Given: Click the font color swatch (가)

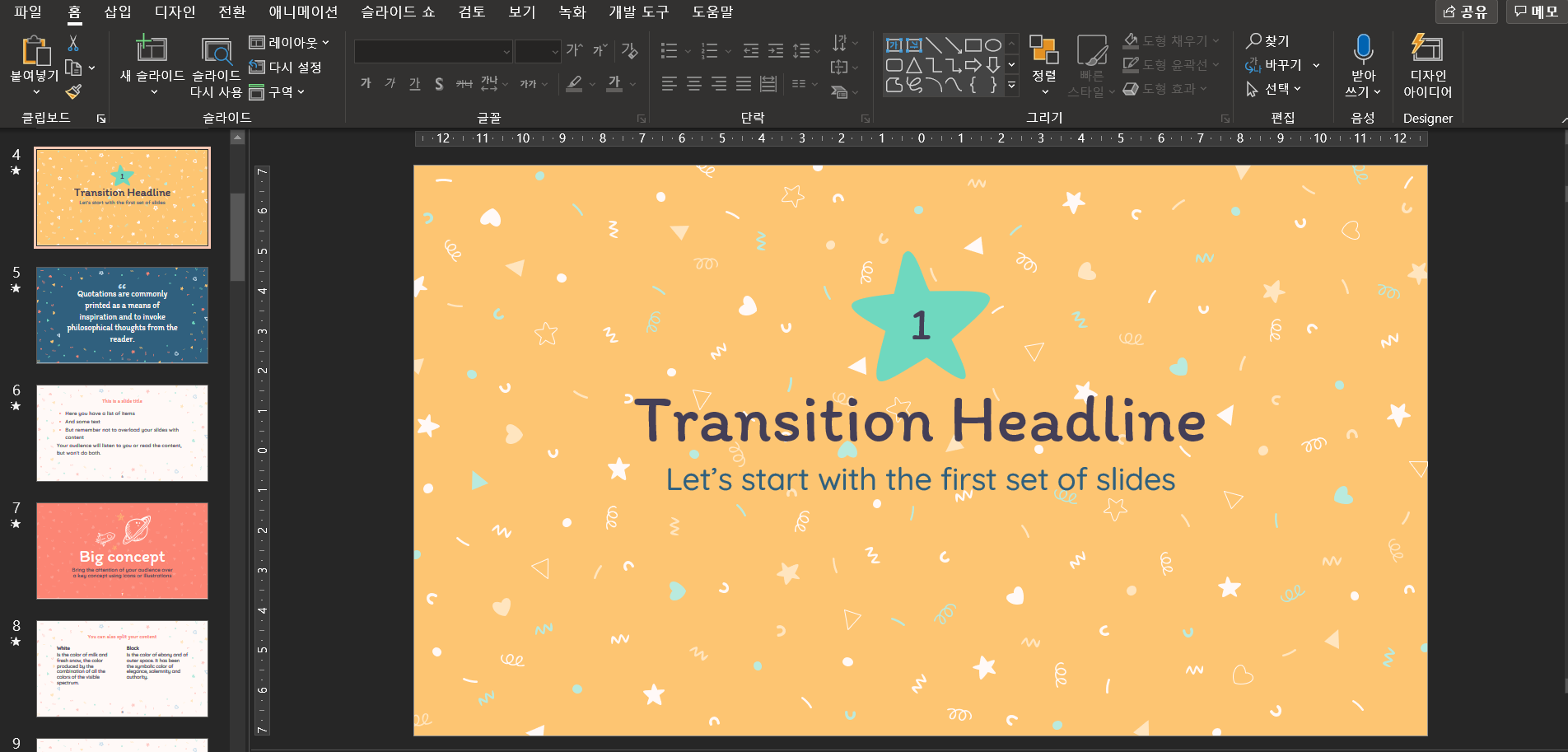Looking at the screenshot, I should [614, 83].
